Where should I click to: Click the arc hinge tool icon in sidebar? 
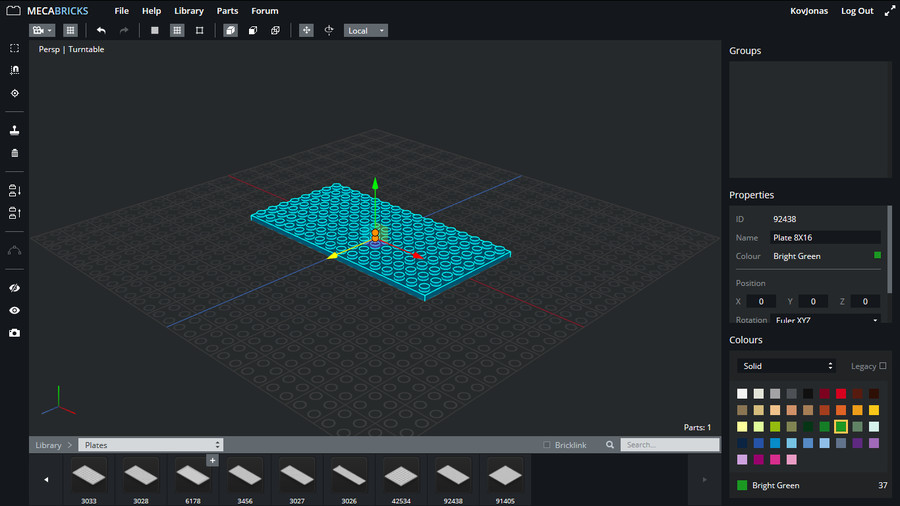[x=14, y=251]
